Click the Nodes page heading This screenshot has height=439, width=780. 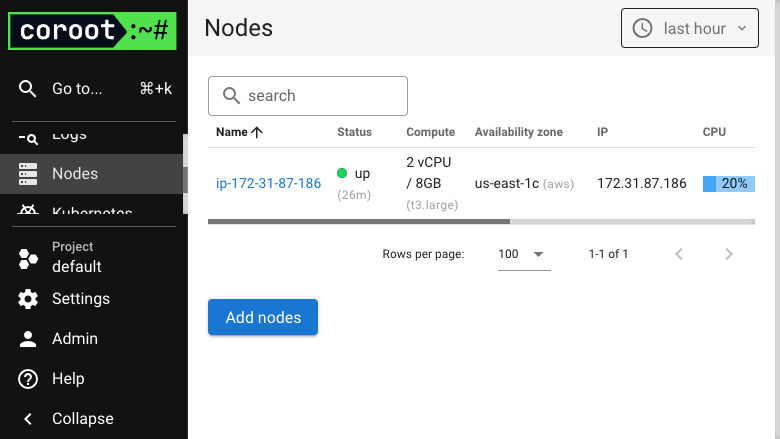tap(239, 28)
